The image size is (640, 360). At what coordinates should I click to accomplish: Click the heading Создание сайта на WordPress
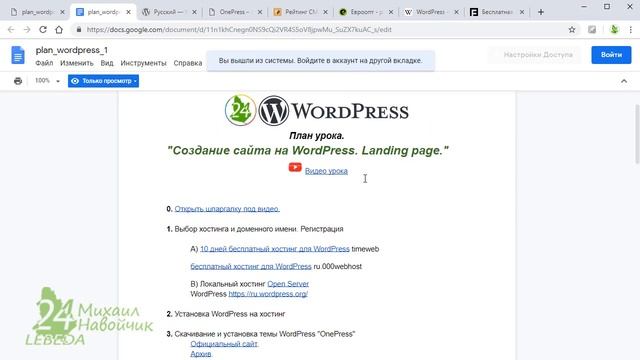308,150
